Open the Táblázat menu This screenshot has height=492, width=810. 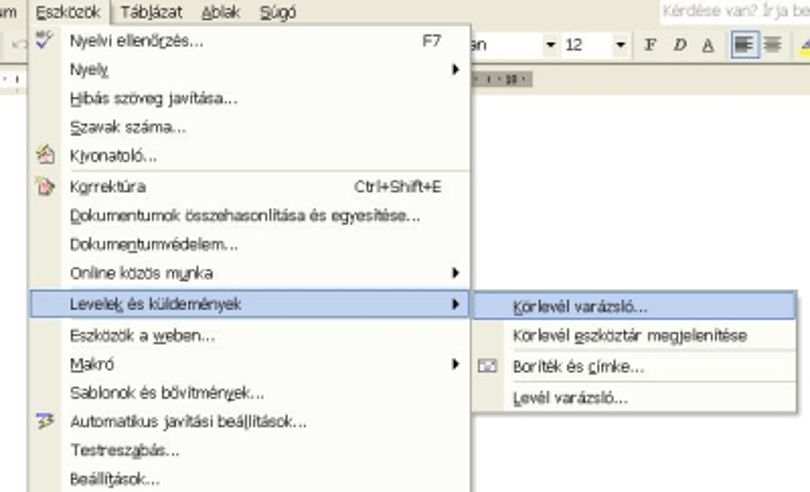[x=151, y=12]
